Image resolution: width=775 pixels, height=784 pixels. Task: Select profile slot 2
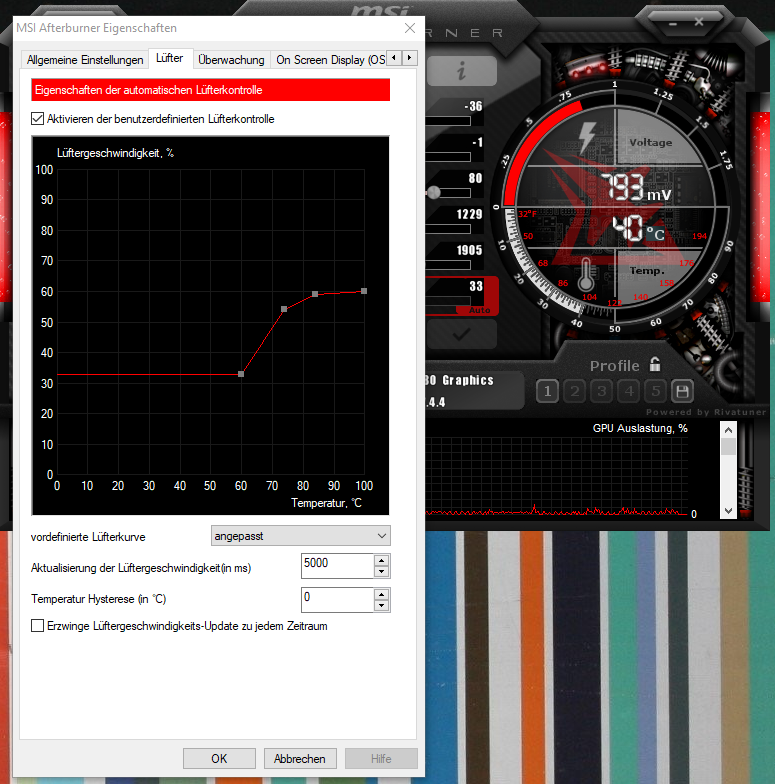575,391
